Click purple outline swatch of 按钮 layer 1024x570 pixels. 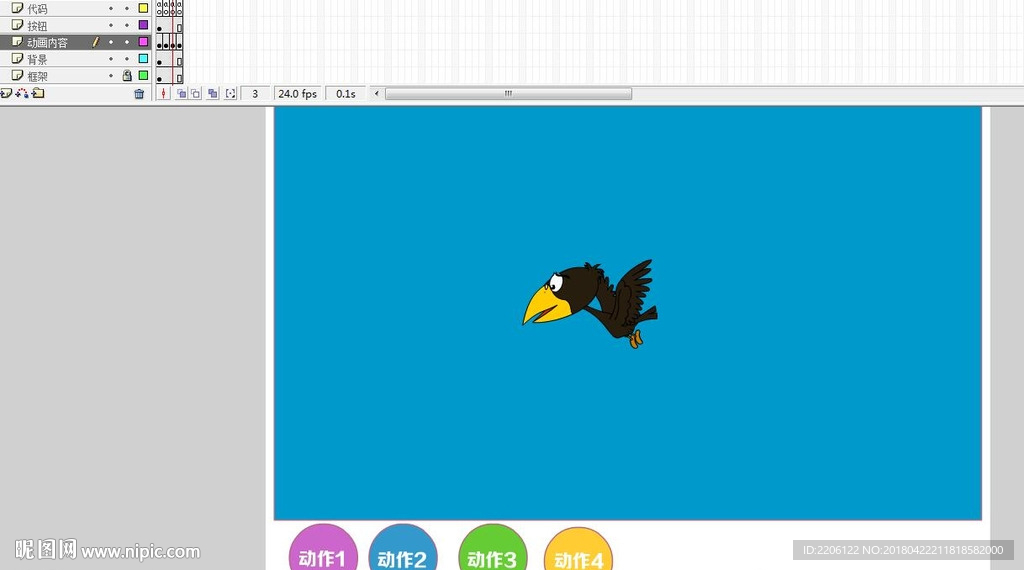point(143,25)
